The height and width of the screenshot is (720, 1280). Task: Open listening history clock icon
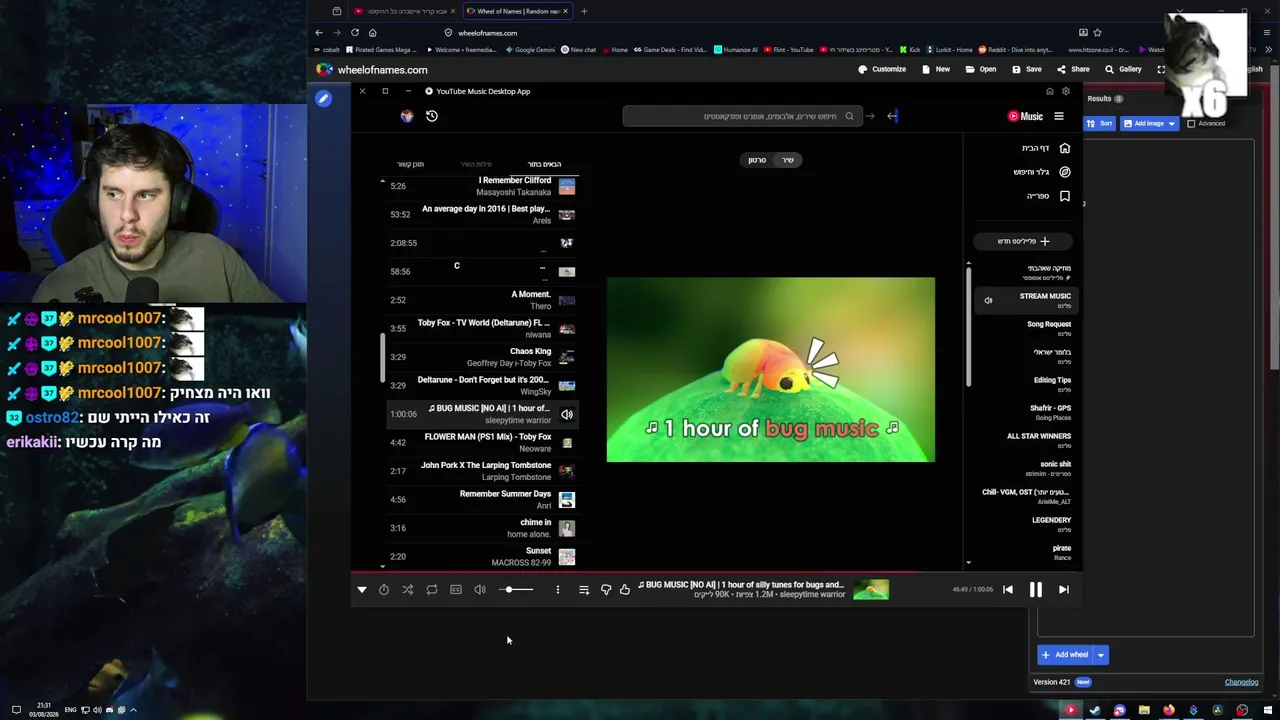[x=432, y=116]
